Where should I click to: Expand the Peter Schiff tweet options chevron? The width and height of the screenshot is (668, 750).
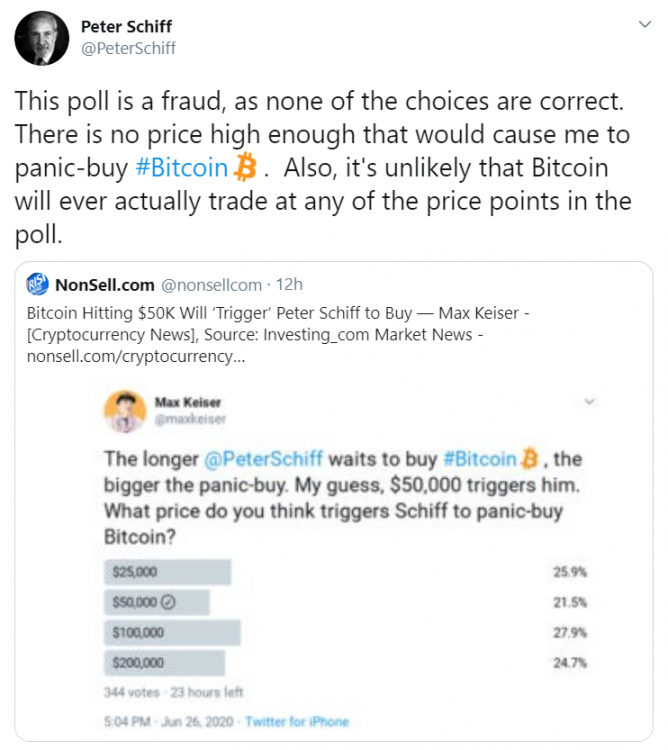click(645, 24)
